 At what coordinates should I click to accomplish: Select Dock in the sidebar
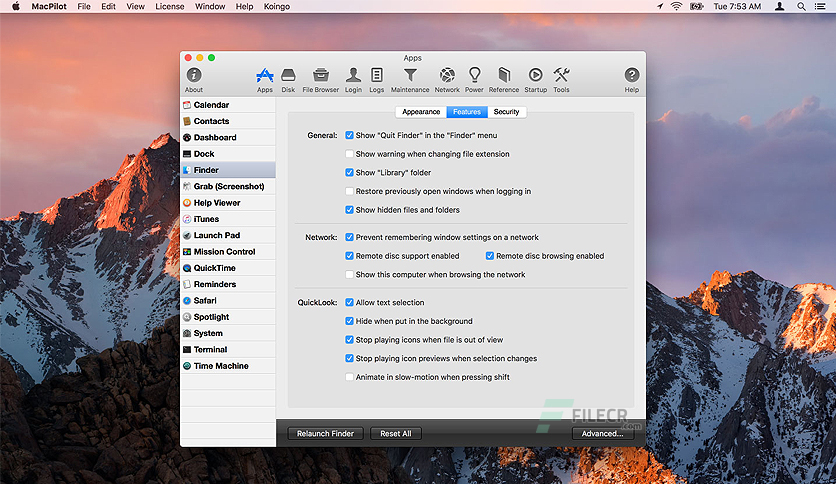(x=228, y=154)
